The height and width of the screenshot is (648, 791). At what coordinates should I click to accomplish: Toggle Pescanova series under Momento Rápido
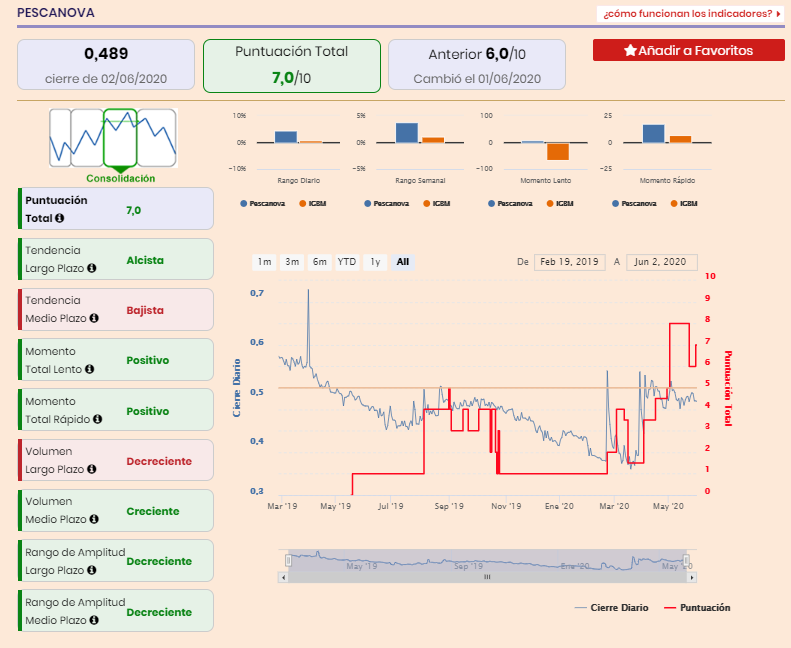[x=634, y=204]
